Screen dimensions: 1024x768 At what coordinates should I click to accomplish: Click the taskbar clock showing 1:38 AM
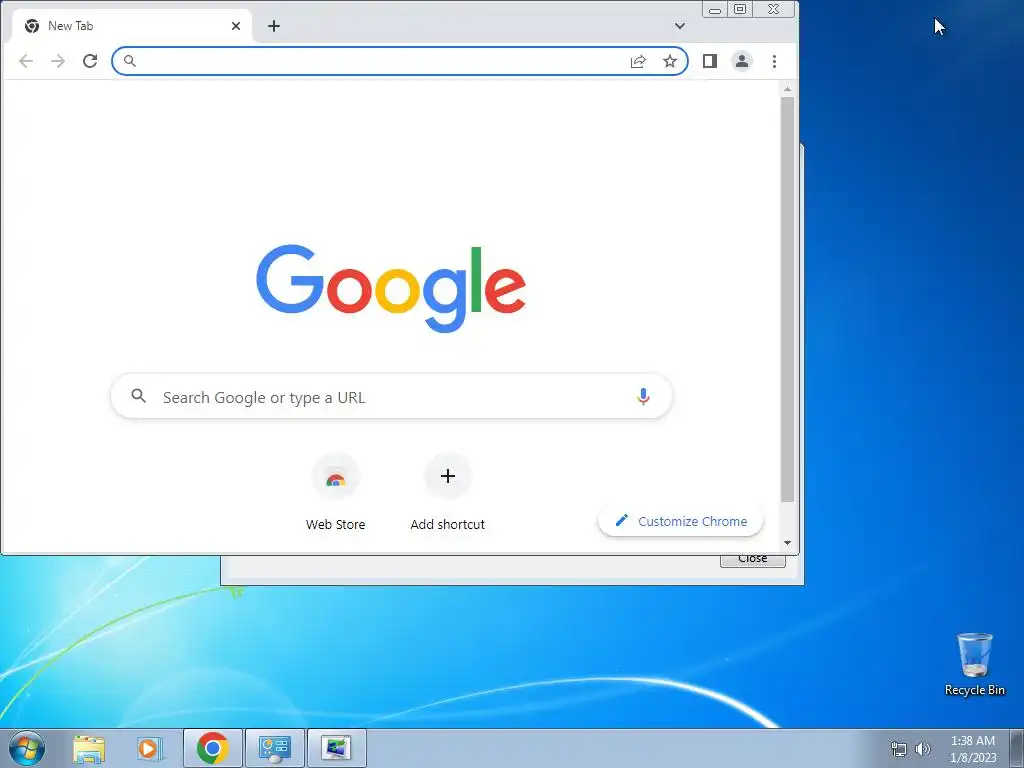pos(973,749)
